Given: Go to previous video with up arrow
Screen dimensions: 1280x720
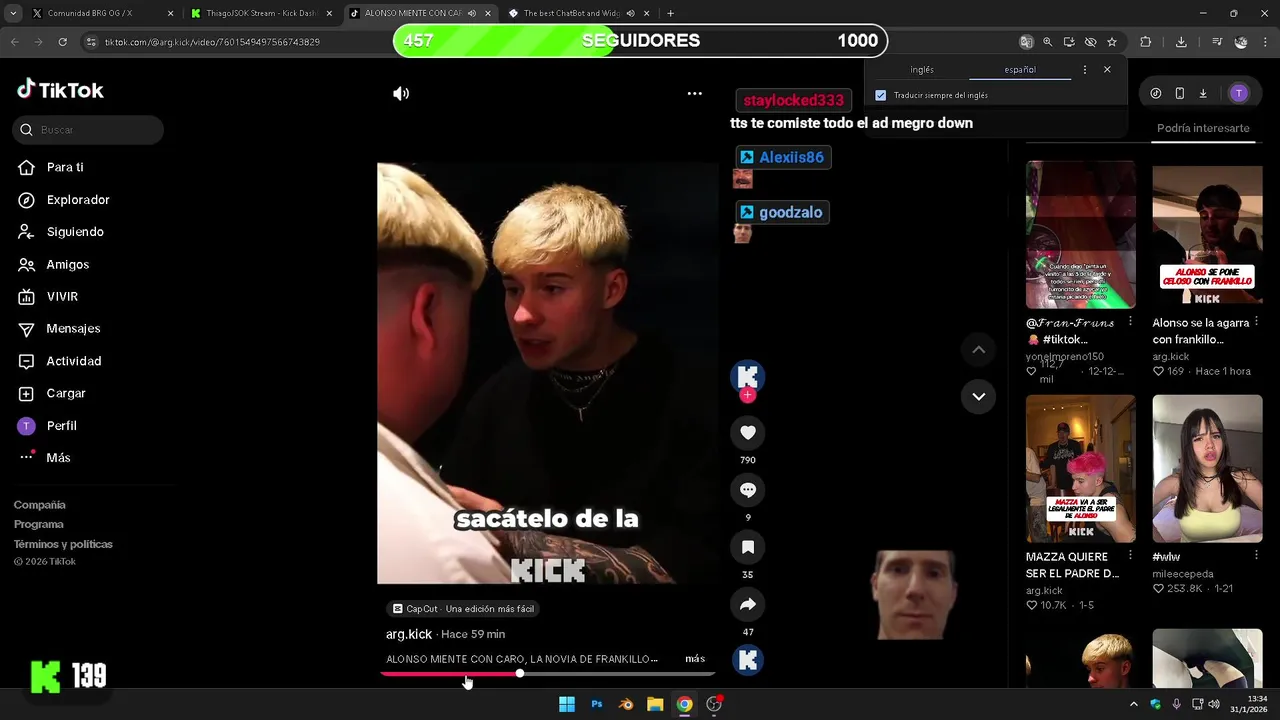Looking at the screenshot, I should (978, 349).
